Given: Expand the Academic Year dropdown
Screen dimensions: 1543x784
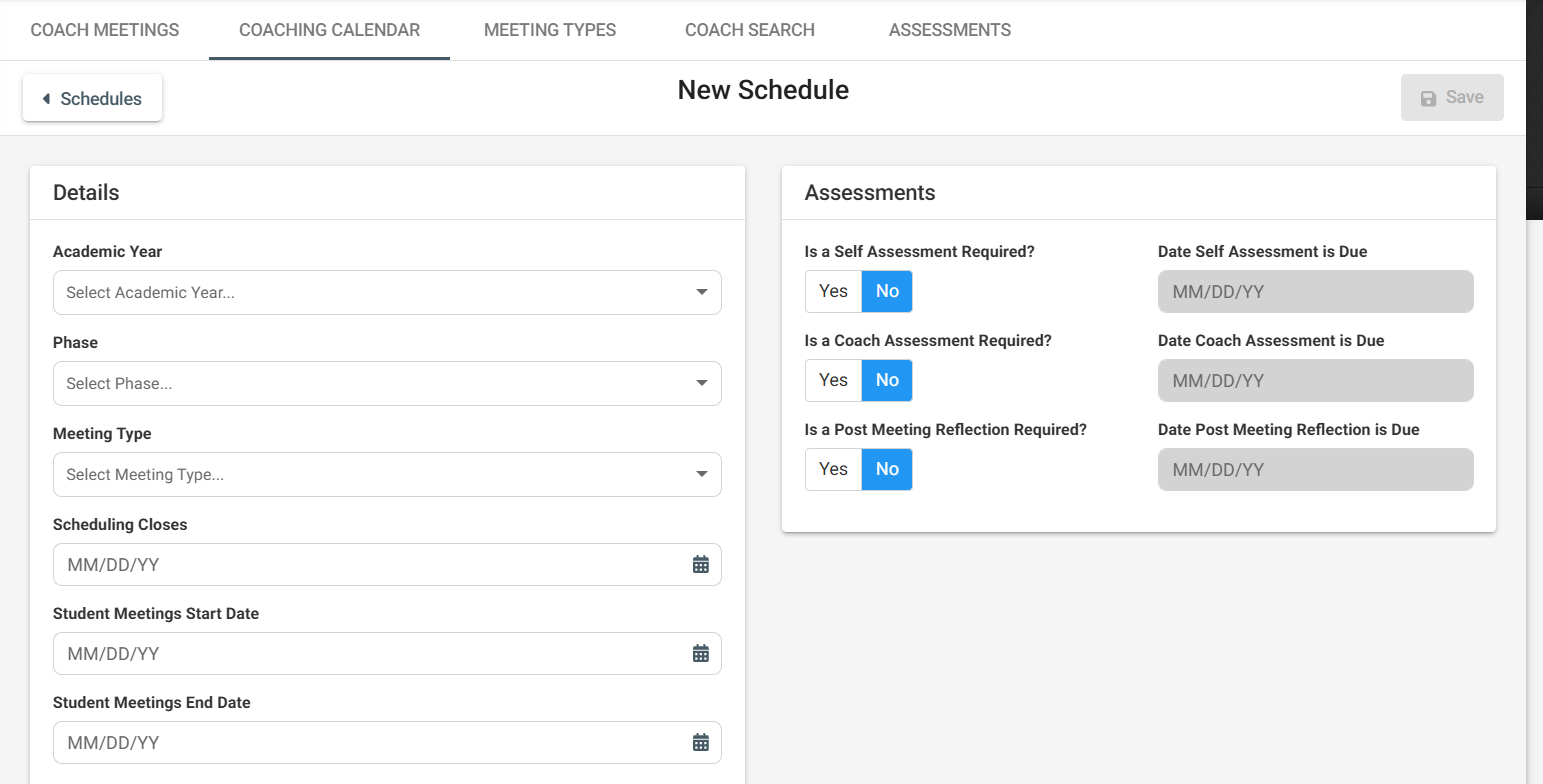Looking at the screenshot, I should pyautogui.click(x=387, y=293).
